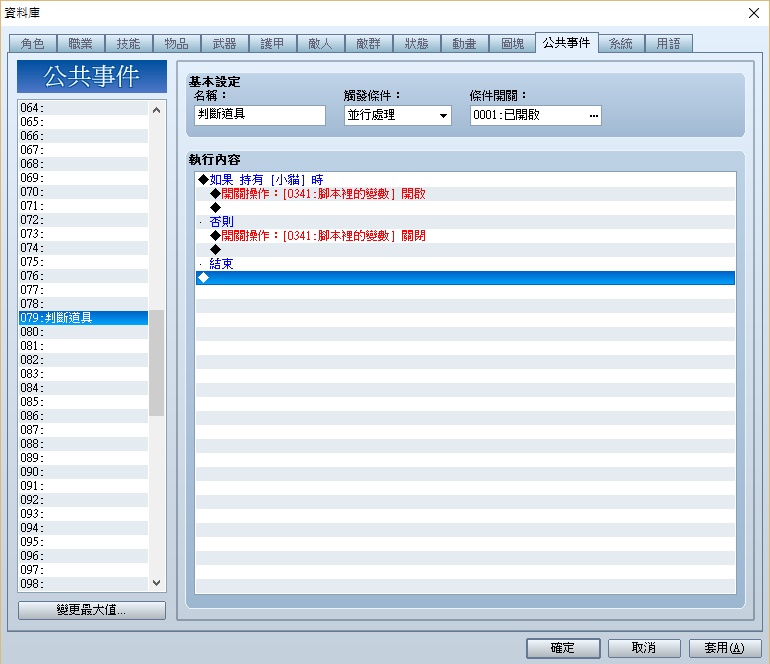
Task: Select common event 073 in the list
Action: 83,233
